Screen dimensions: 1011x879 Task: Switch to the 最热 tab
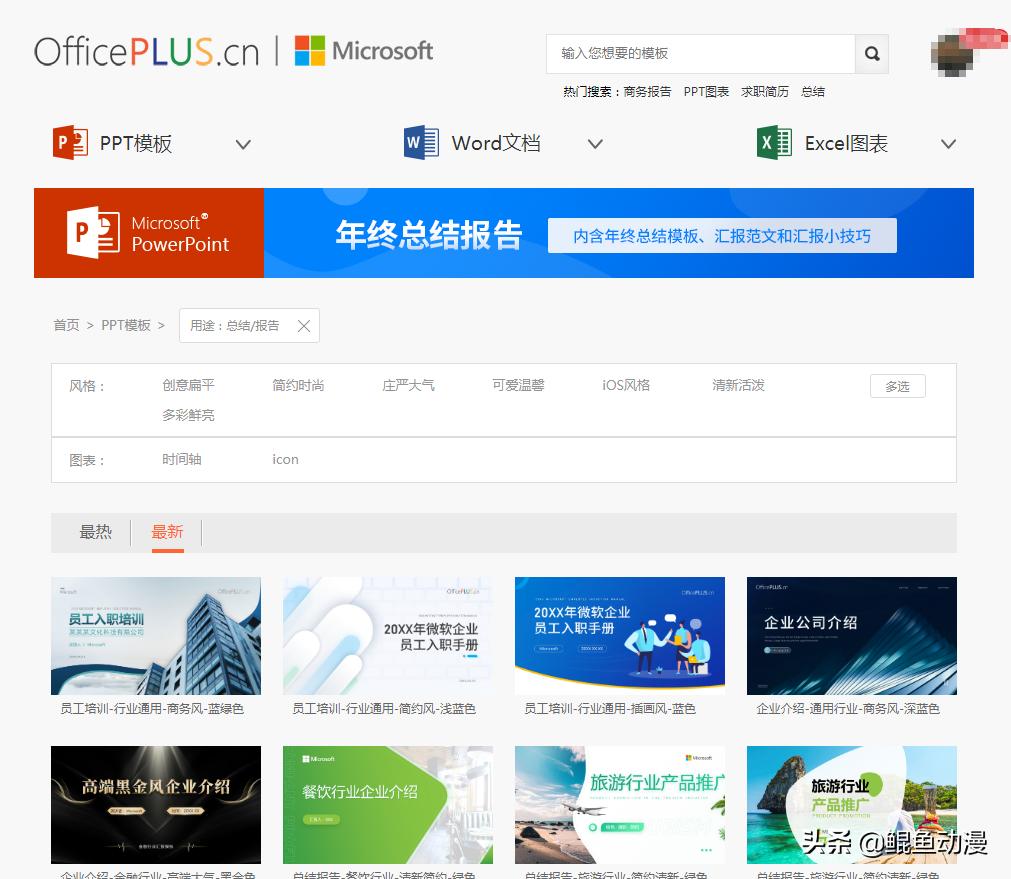click(x=95, y=532)
